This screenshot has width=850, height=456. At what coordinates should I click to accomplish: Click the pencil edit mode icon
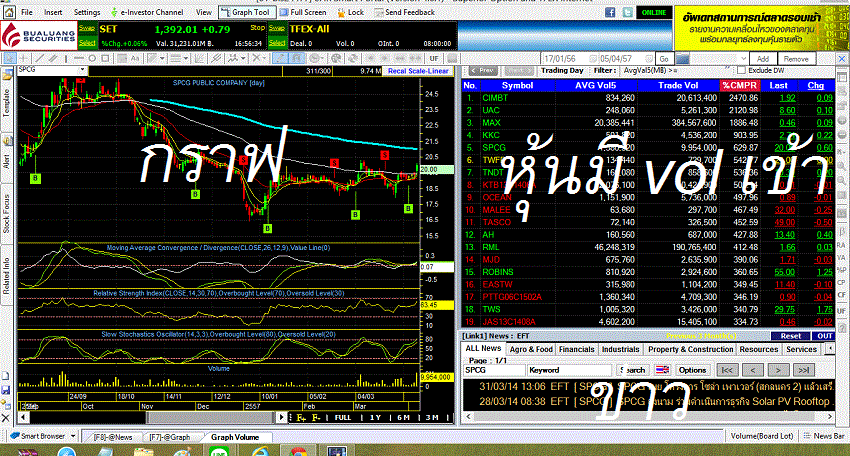(x=281, y=58)
